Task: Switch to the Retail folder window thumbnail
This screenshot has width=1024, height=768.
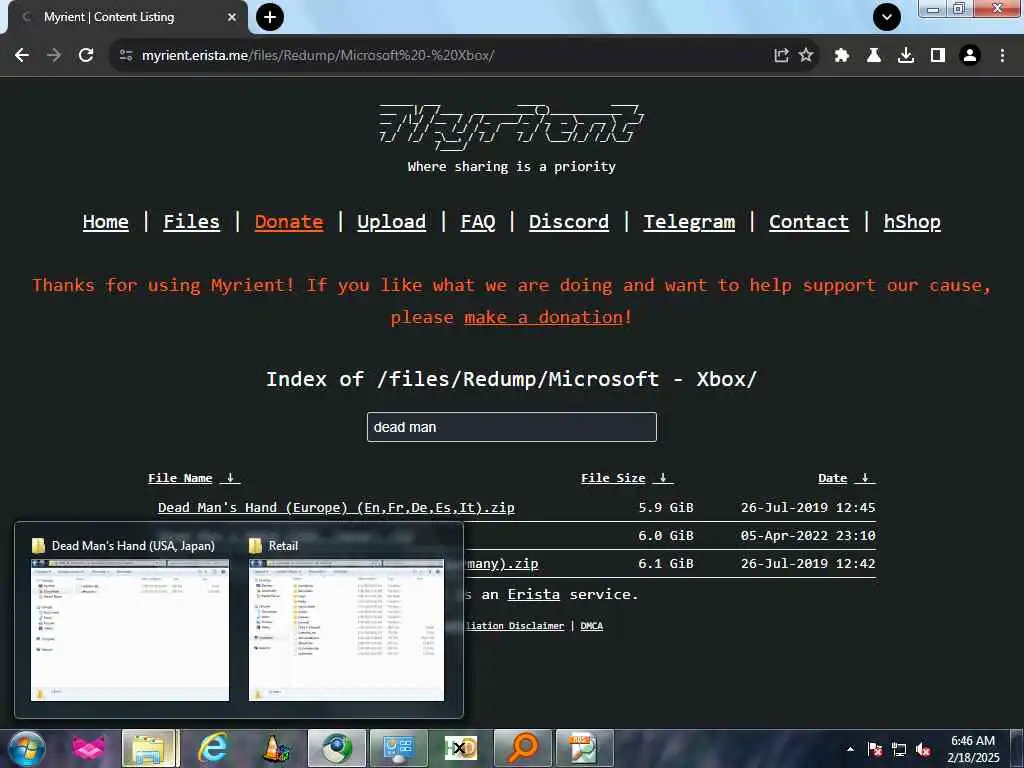Action: point(346,620)
